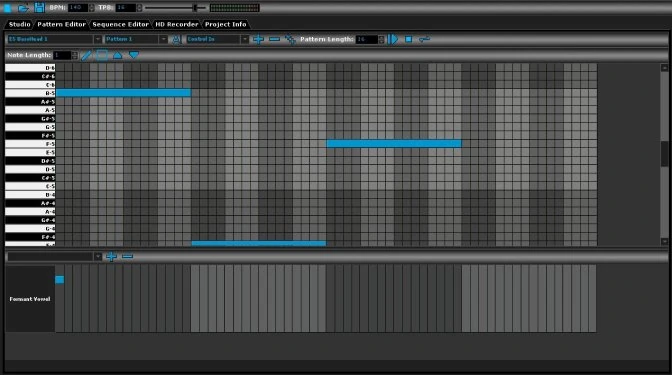Screen dimensions: 672x375
Task: Click the piano roll scrollbar down arrow
Action: [x=664, y=242]
